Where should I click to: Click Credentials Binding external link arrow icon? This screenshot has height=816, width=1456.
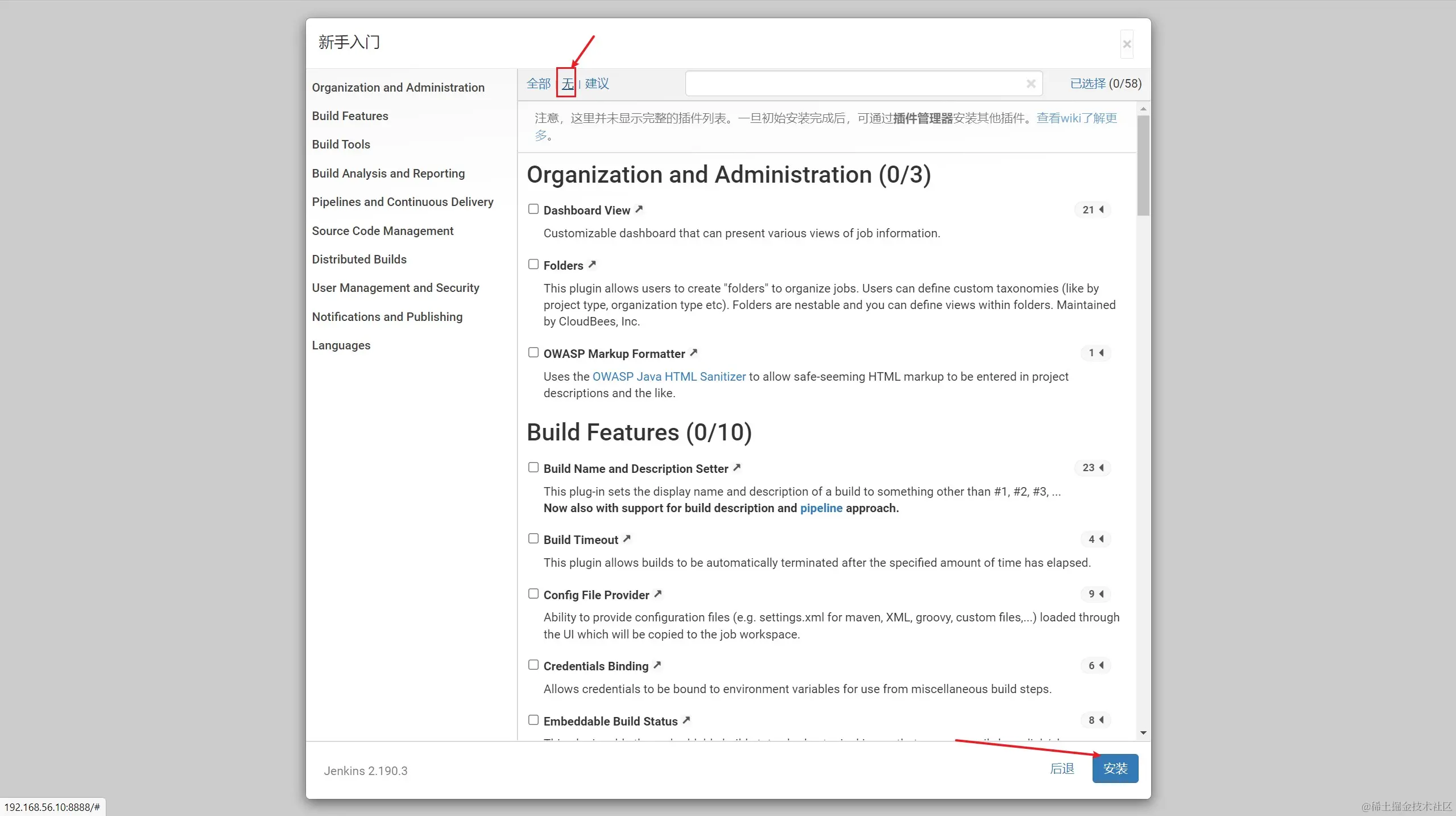coord(657,665)
